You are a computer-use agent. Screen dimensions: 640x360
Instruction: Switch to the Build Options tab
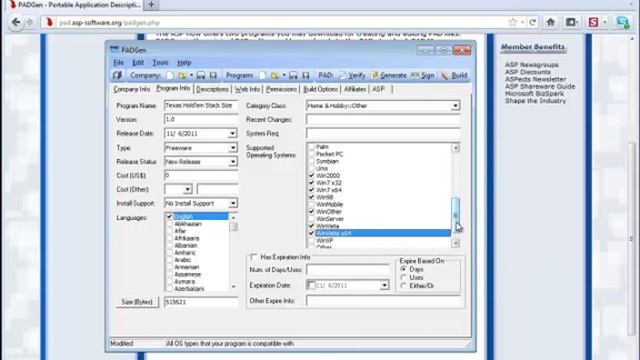[320, 89]
